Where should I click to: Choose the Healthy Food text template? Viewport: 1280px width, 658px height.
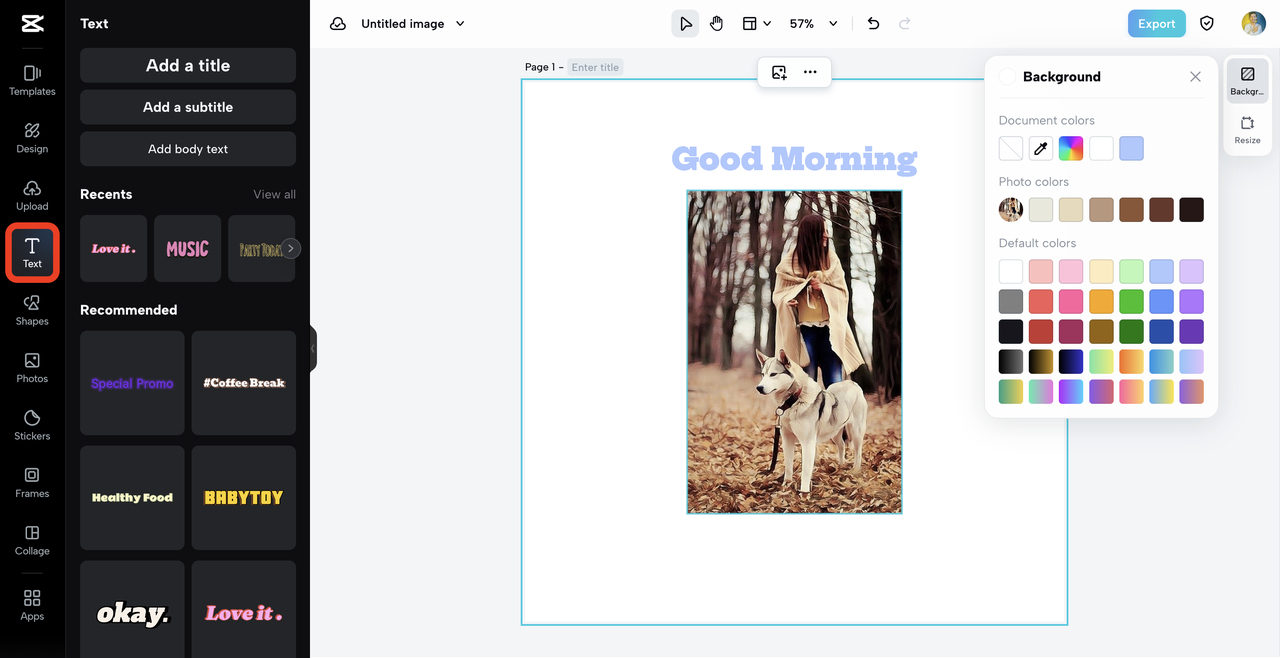pyautogui.click(x=132, y=498)
